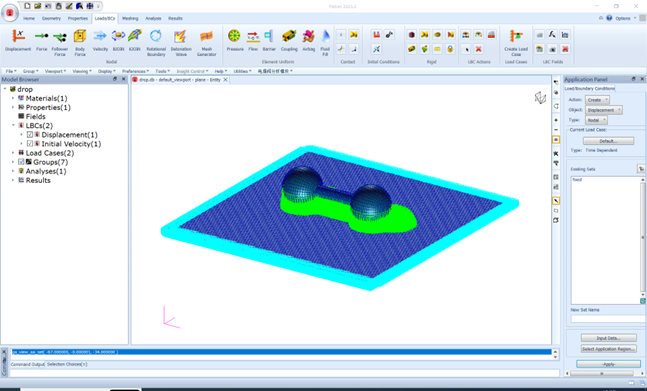
Task: Launch the Mesh Generator tool
Action: [206, 42]
